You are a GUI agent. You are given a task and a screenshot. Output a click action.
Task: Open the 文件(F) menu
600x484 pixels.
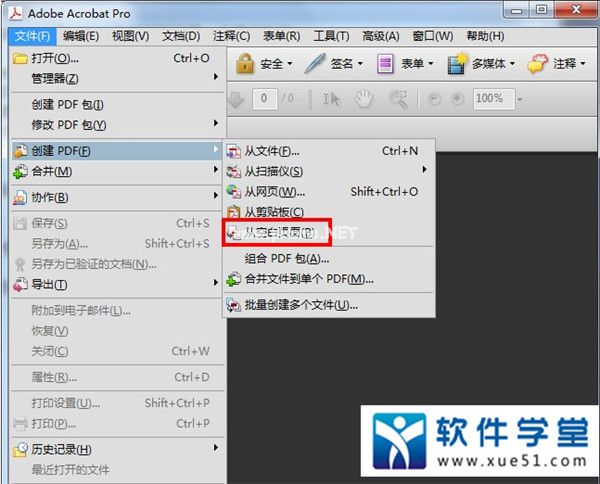33,36
